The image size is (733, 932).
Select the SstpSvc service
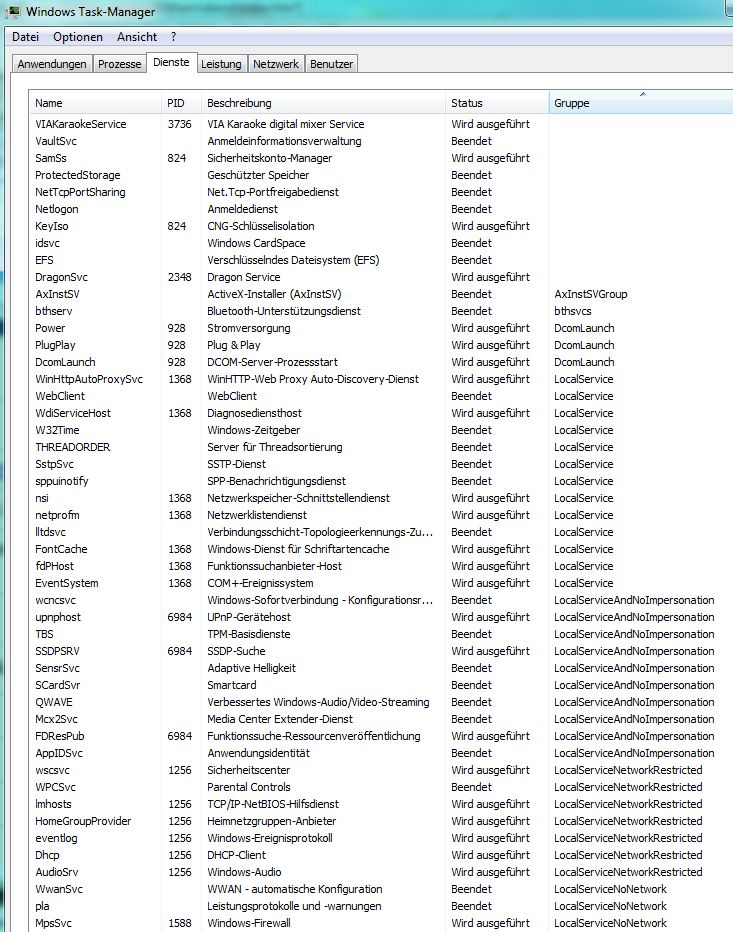55,464
